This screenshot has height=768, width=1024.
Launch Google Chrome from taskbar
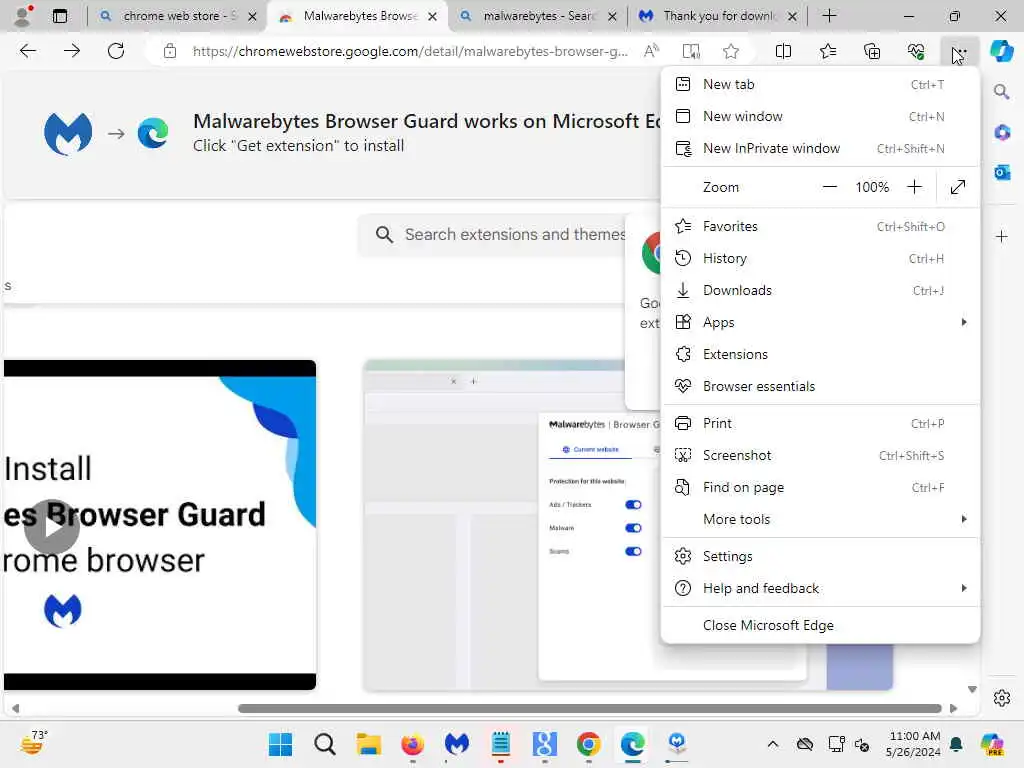tap(588, 744)
